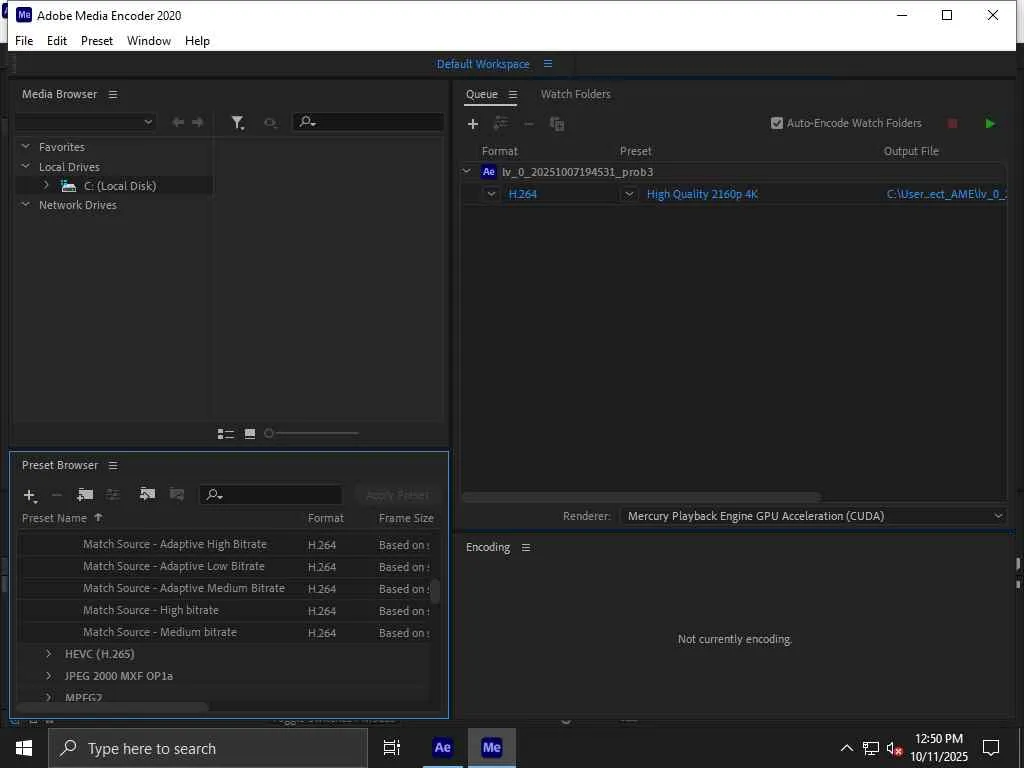Click Default Workspace label
The image size is (1024, 768).
coord(483,64)
